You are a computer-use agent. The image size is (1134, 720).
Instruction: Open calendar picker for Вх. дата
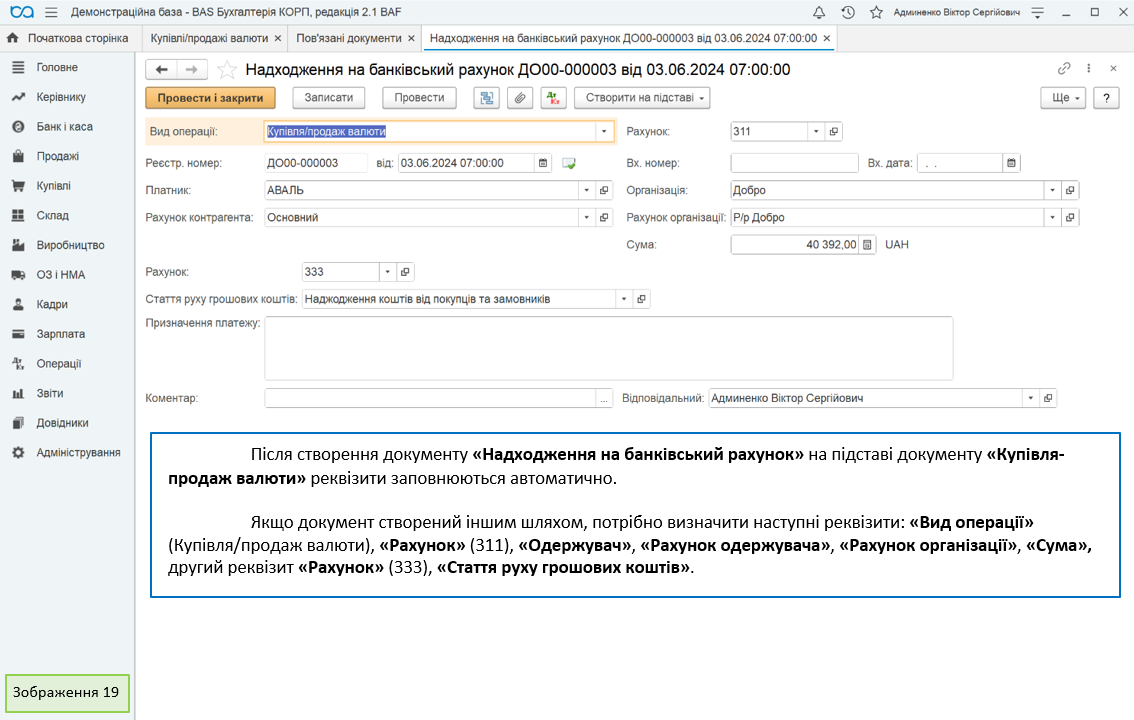point(1011,163)
